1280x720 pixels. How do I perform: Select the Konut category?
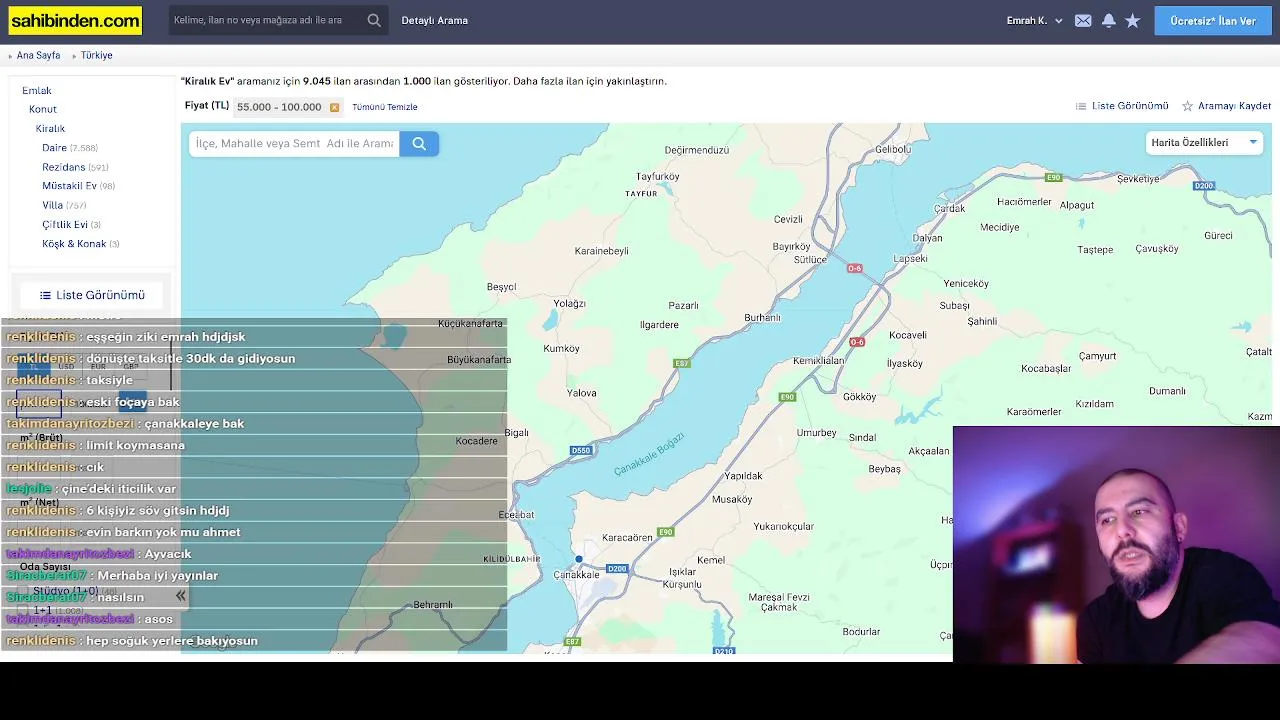[x=43, y=109]
